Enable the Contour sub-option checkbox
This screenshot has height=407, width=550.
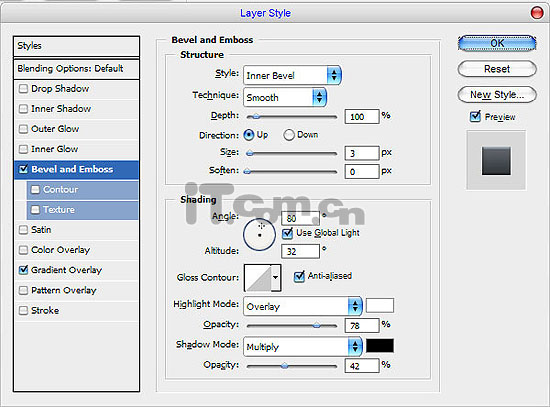coord(35,189)
